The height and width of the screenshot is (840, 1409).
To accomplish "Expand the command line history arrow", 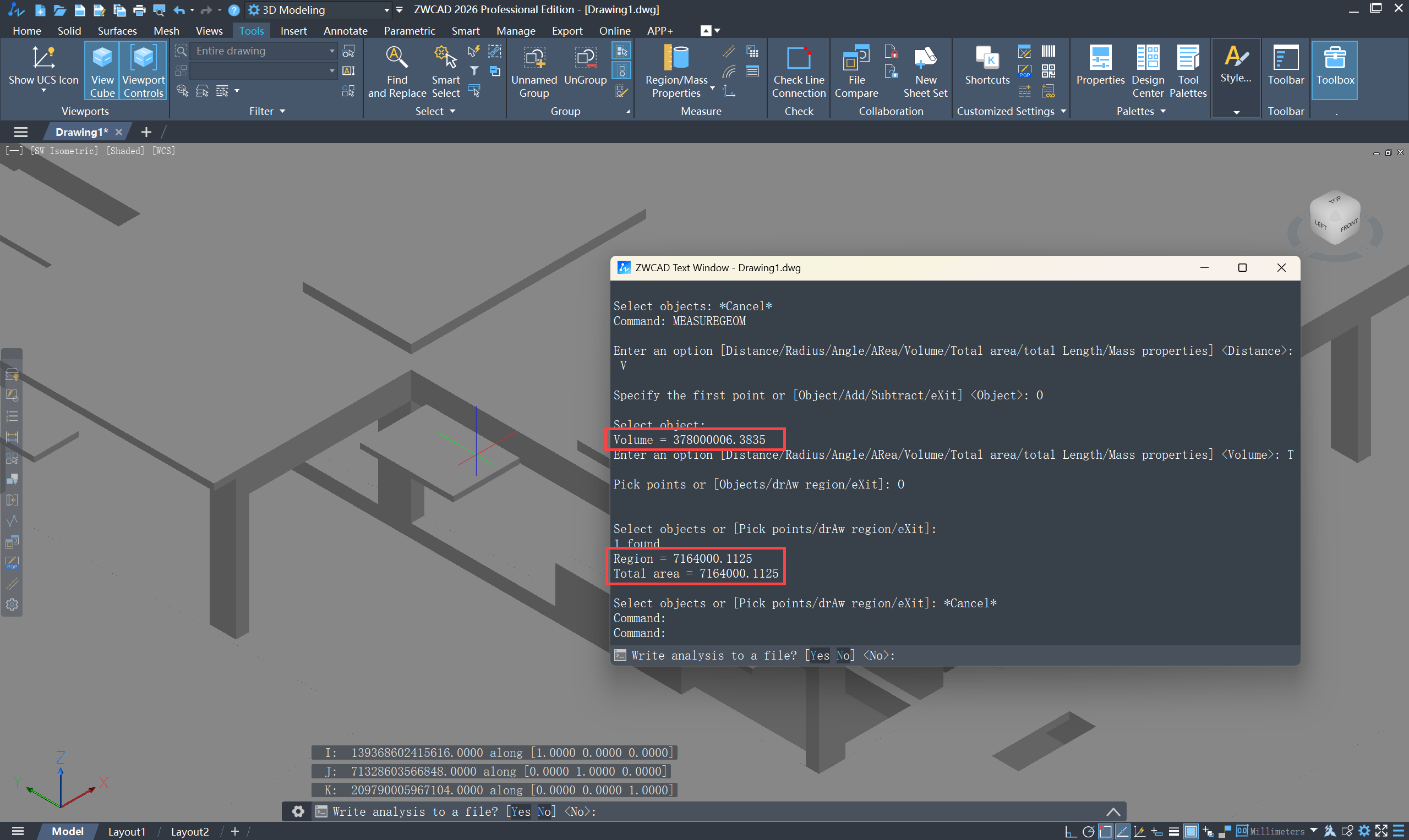I will tap(1113, 811).
